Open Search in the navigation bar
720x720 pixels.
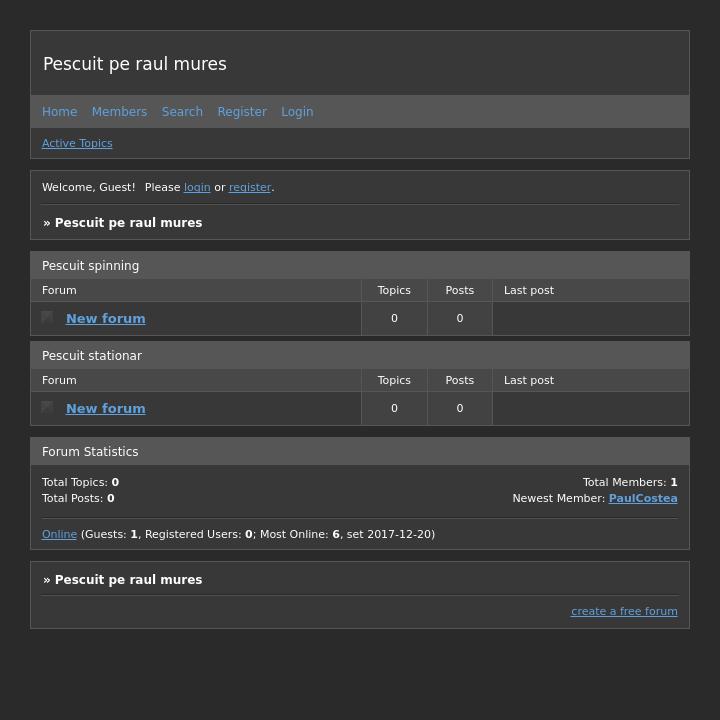[182, 112]
